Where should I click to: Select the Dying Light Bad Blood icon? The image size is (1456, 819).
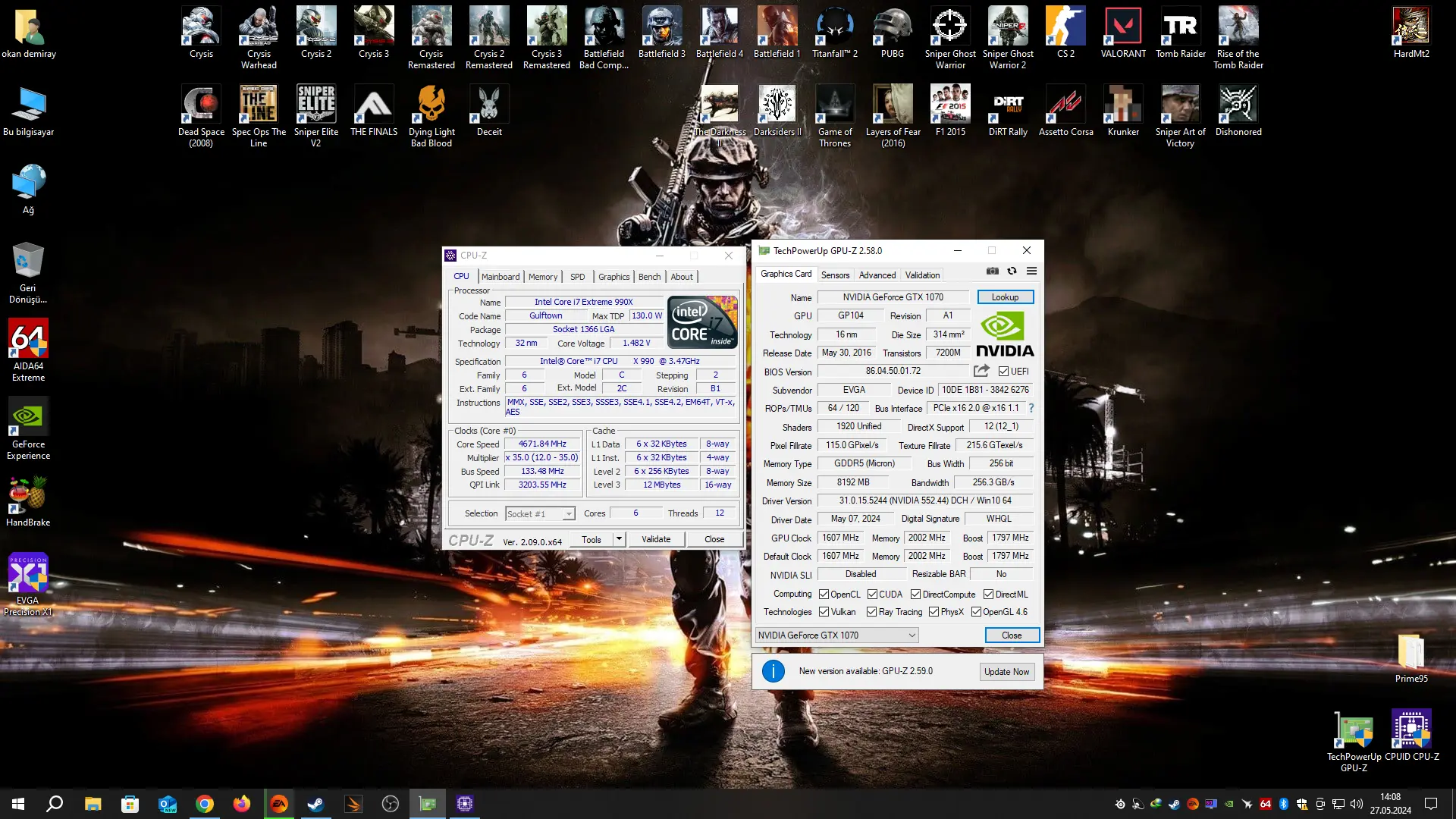[x=431, y=116]
